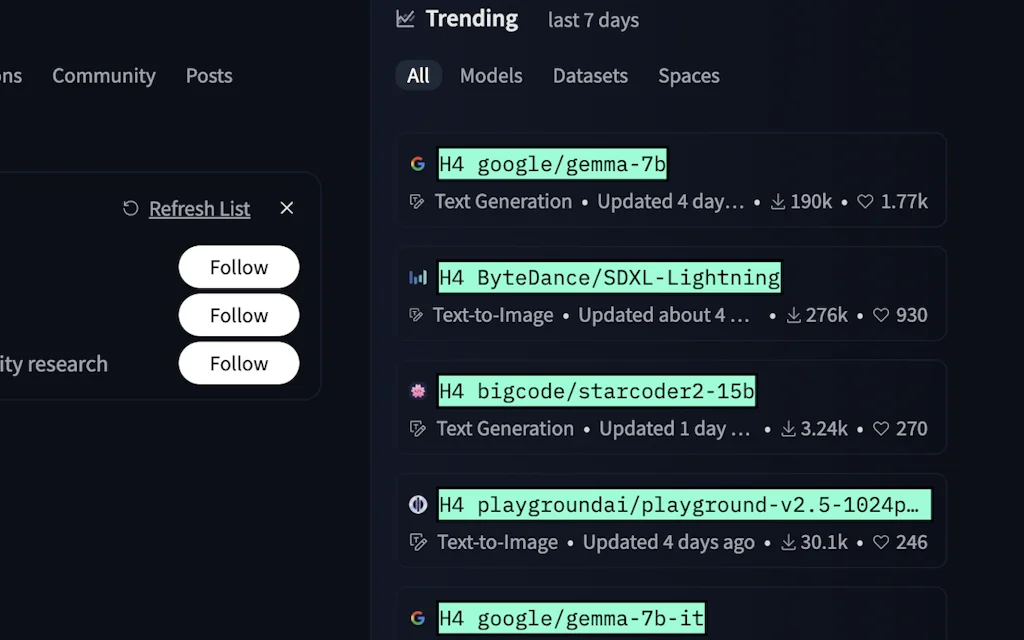Viewport: 1024px width, 640px height.
Task: Open the Posts menu item
Action: (x=209, y=76)
